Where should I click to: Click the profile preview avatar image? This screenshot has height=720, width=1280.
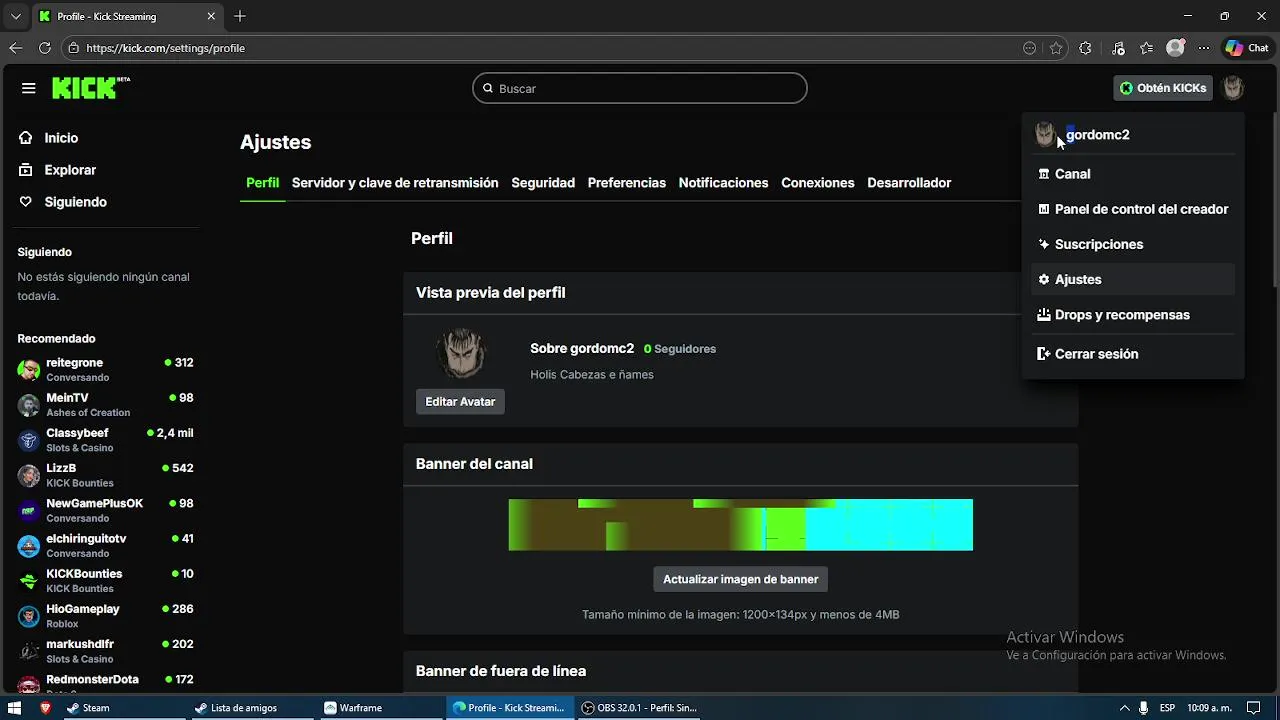pyautogui.click(x=461, y=352)
